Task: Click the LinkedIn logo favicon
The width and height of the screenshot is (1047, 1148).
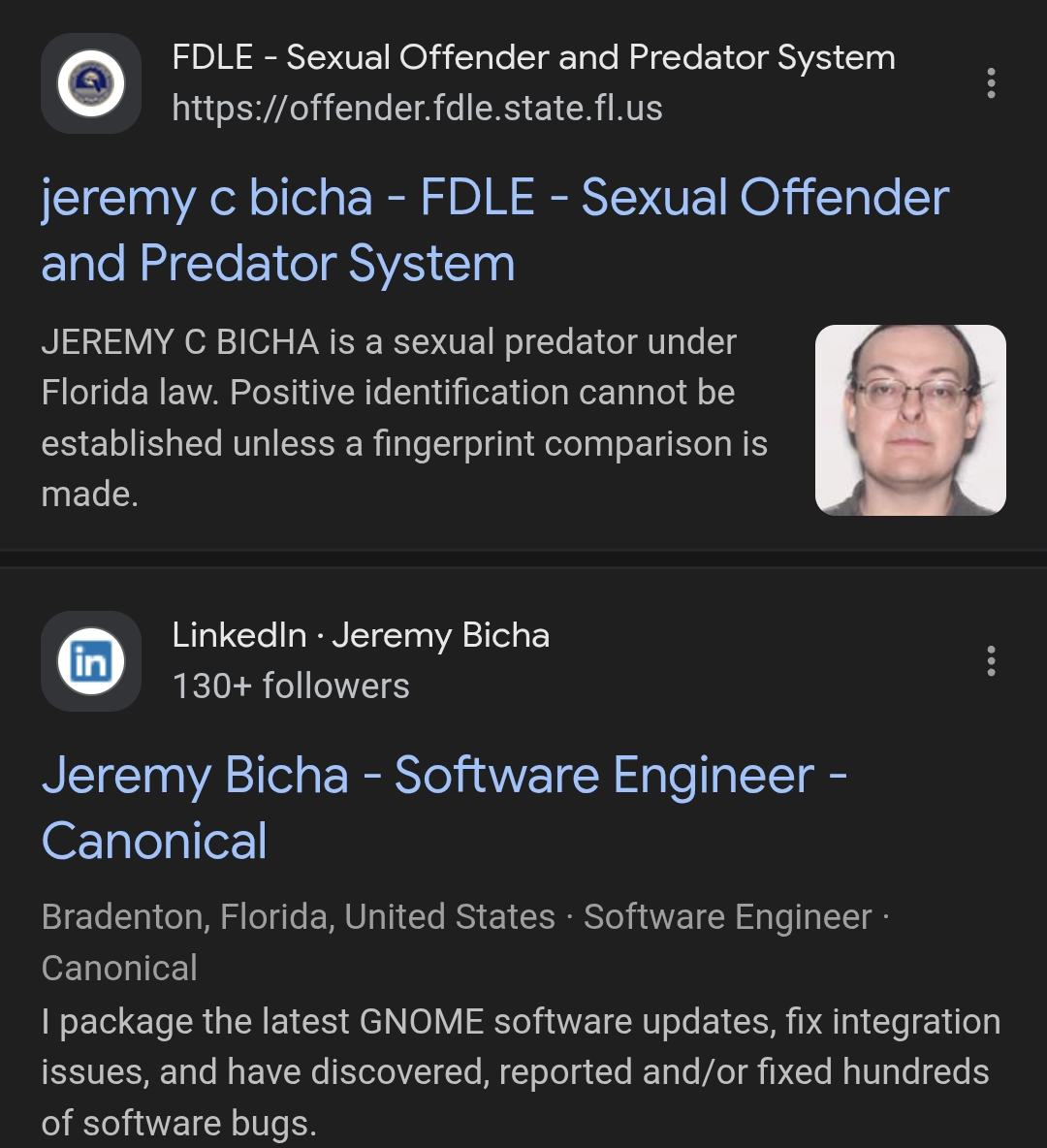Action: click(x=91, y=661)
